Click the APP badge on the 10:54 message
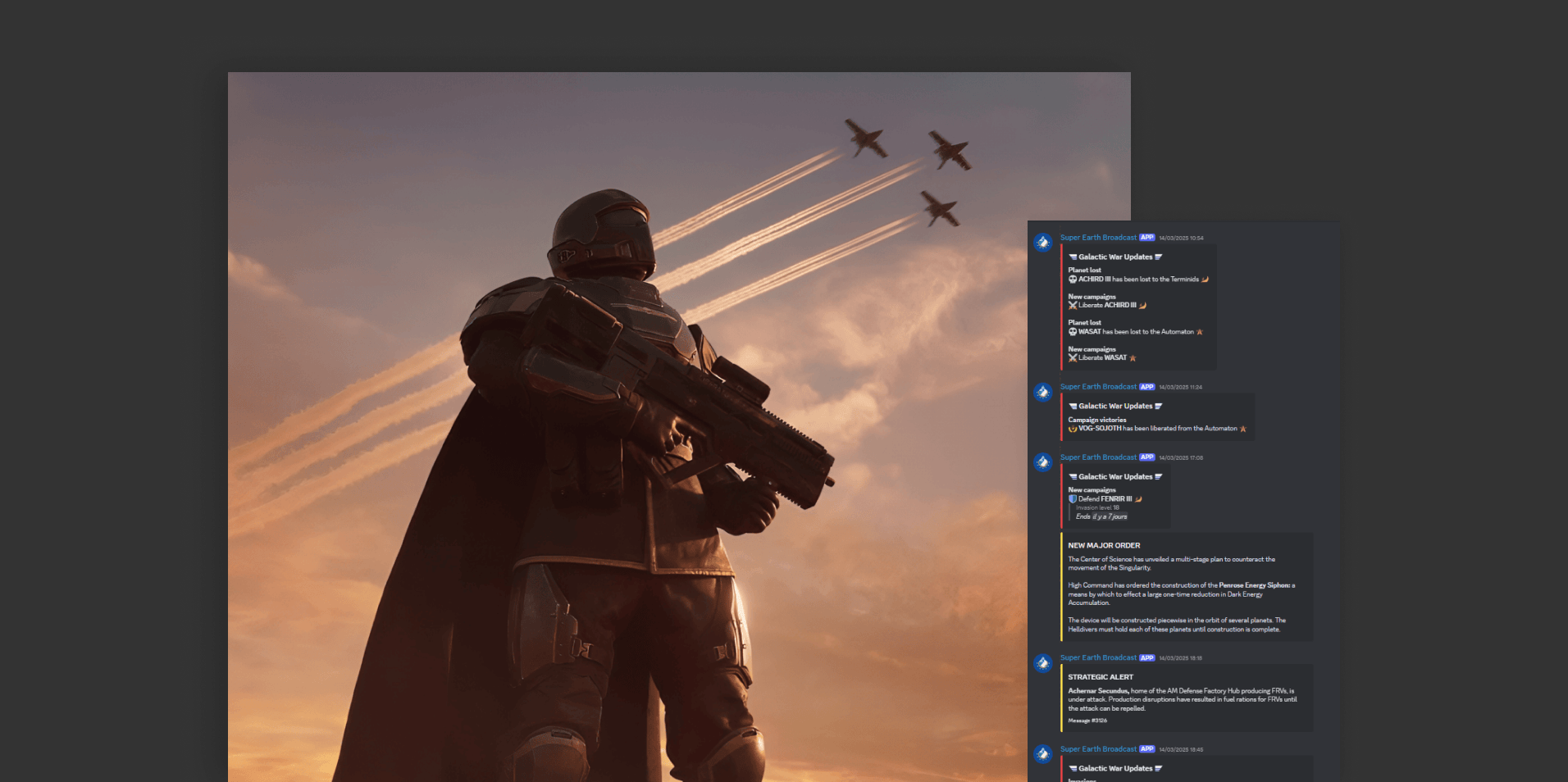 click(1147, 238)
